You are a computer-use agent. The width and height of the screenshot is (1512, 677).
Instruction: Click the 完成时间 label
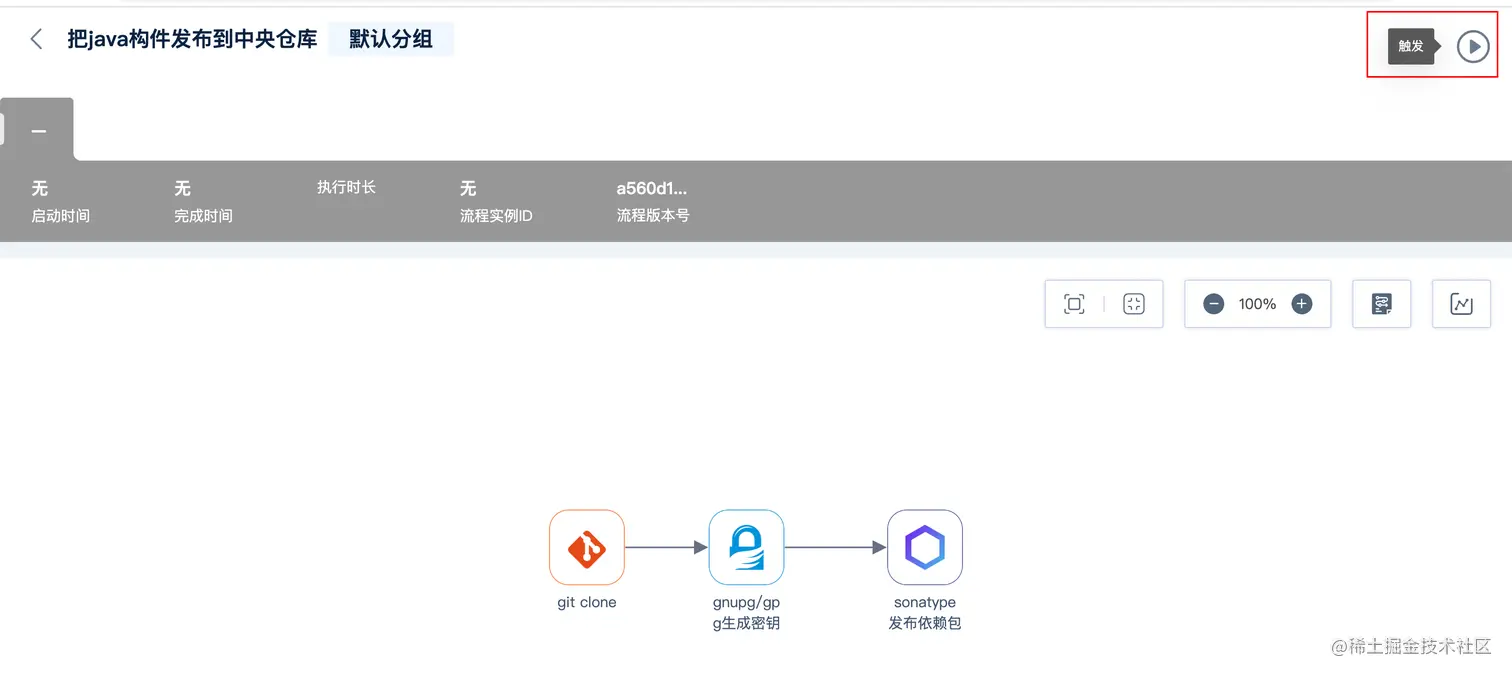click(x=203, y=215)
